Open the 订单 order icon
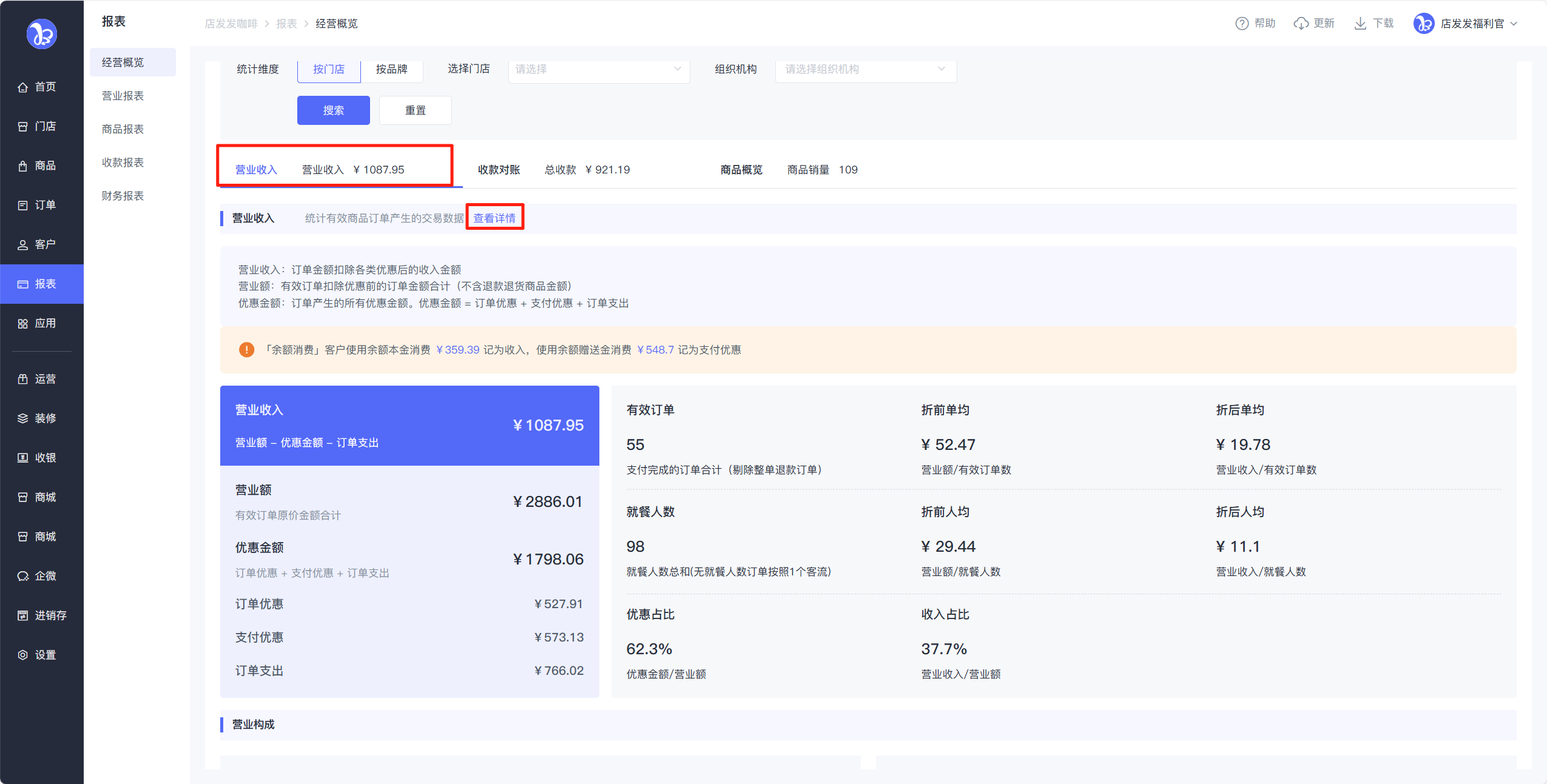Image resolution: width=1547 pixels, height=784 pixels. point(23,206)
